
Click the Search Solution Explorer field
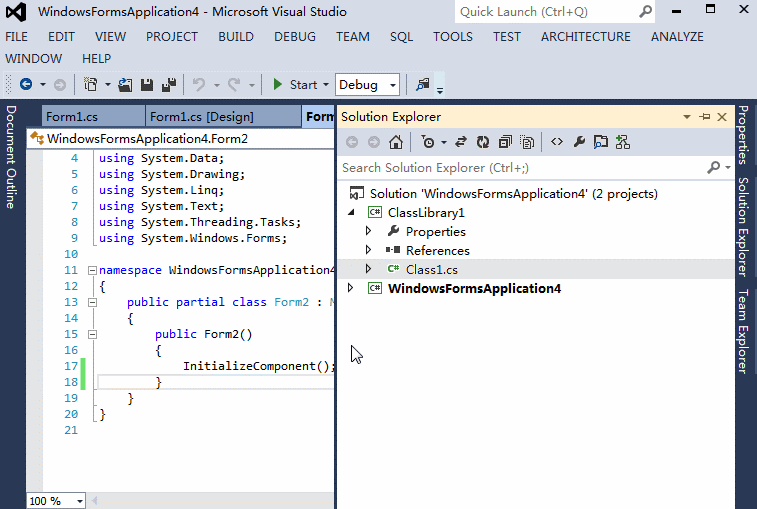[x=524, y=168]
